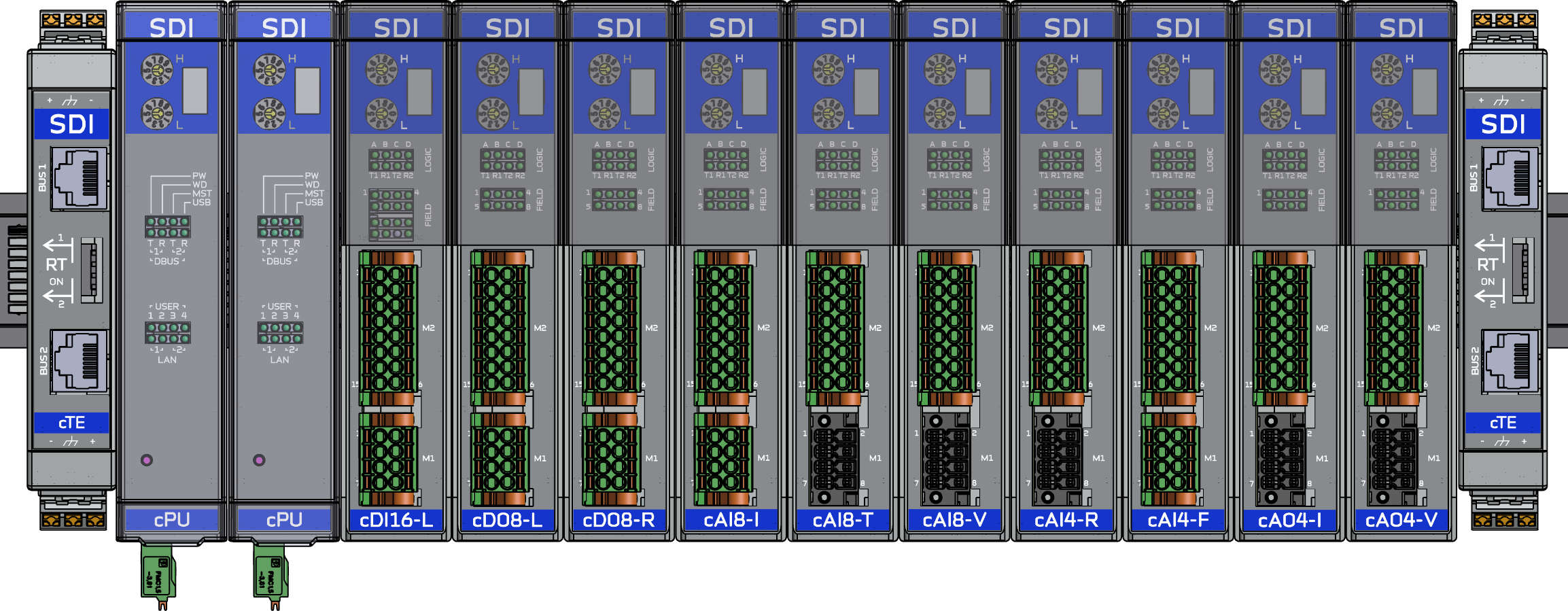Screen dimensions: 1568x611
Task: Click SDI logo on left cTE module
Action: pos(71,124)
